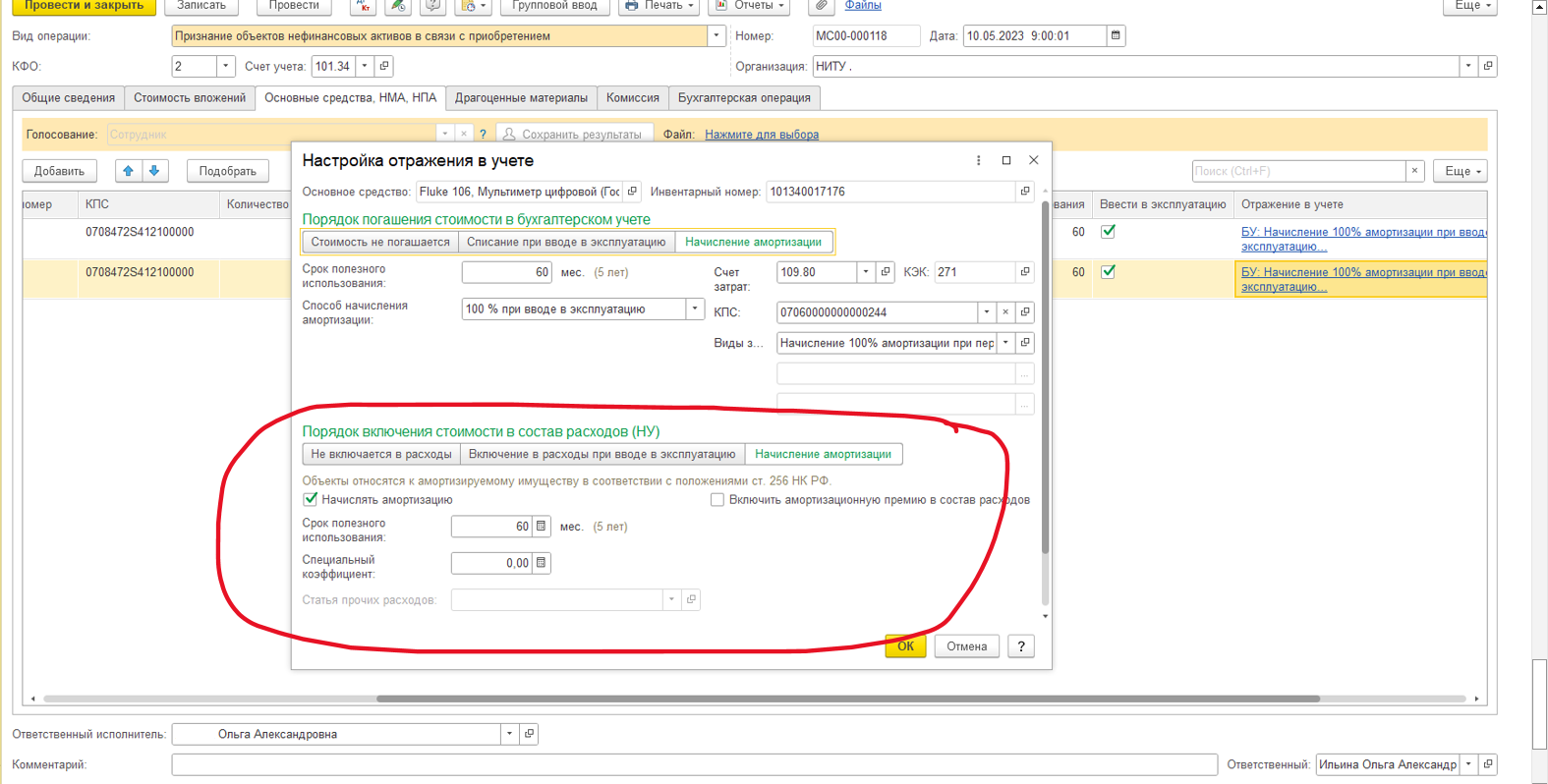Expand Счет затрат 109.80 dropdown
The image size is (1548, 784).
tap(866, 272)
